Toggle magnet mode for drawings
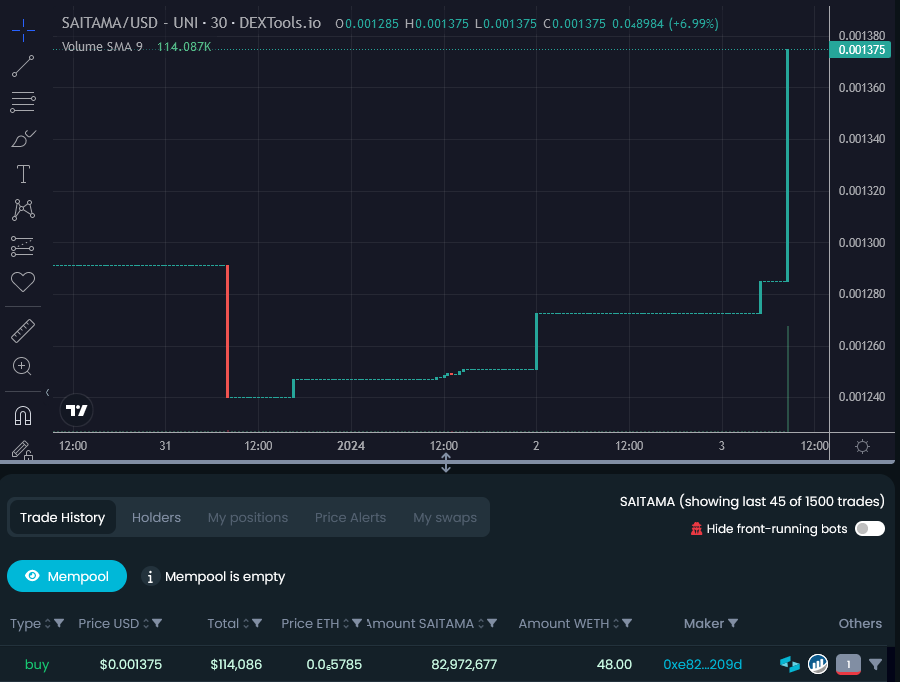900x682 pixels. (23, 415)
